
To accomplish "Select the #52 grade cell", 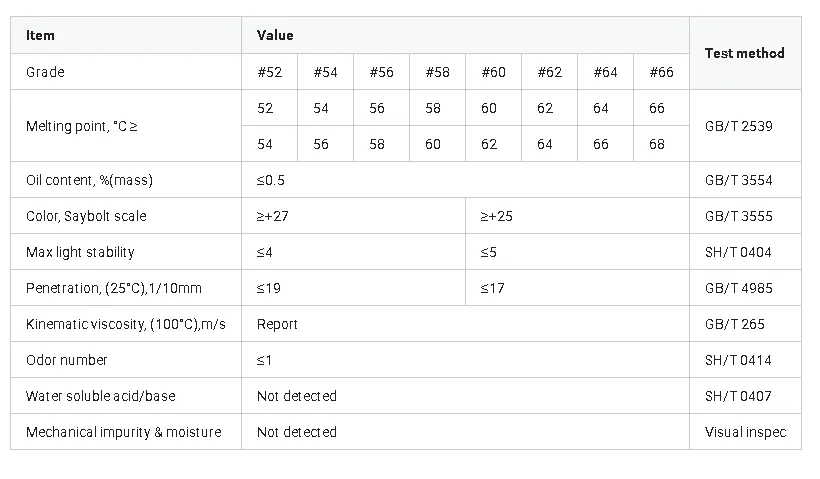I will [x=269, y=72].
